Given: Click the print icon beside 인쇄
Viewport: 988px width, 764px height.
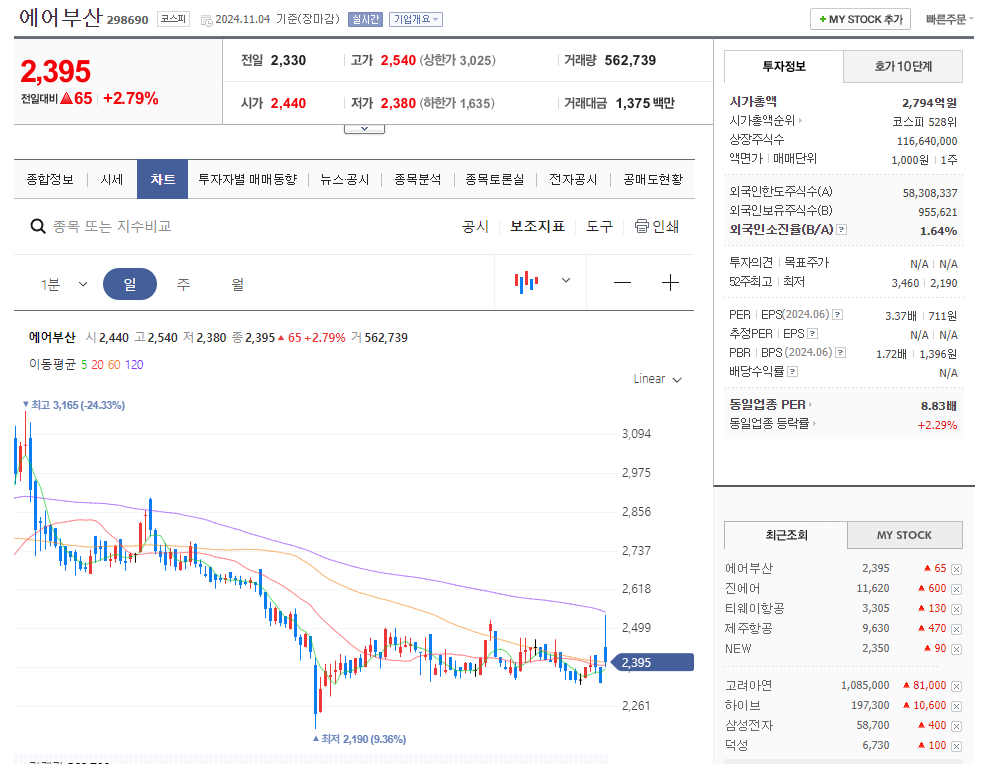Looking at the screenshot, I should [x=641, y=226].
